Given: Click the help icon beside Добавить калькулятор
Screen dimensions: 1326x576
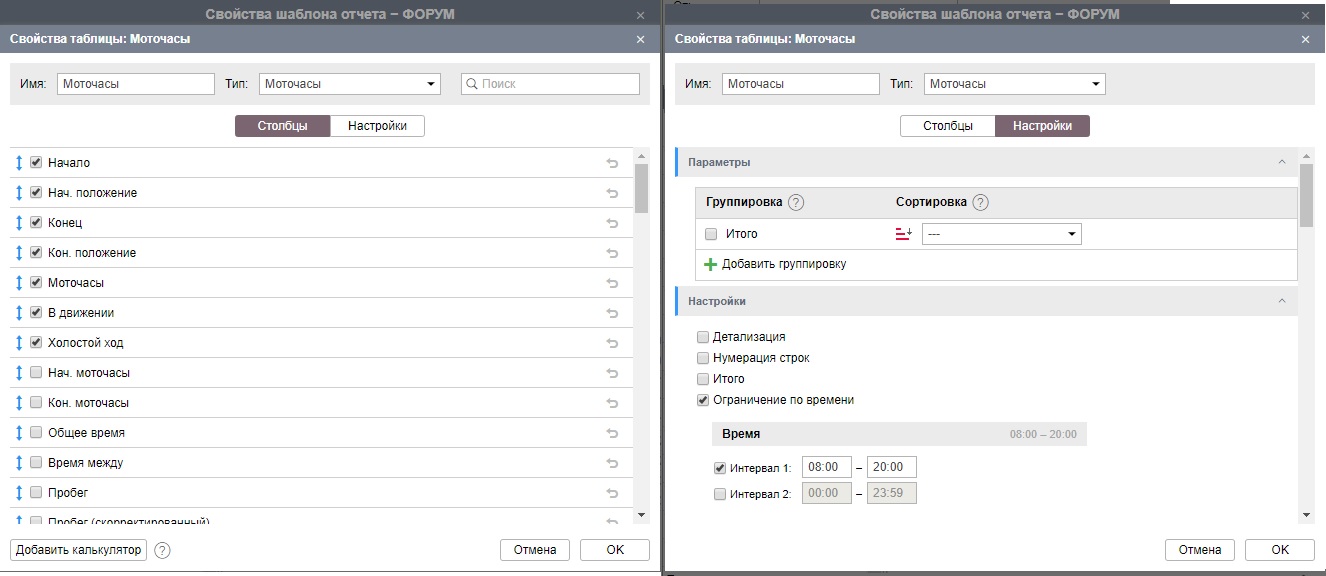Looking at the screenshot, I should (x=163, y=550).
